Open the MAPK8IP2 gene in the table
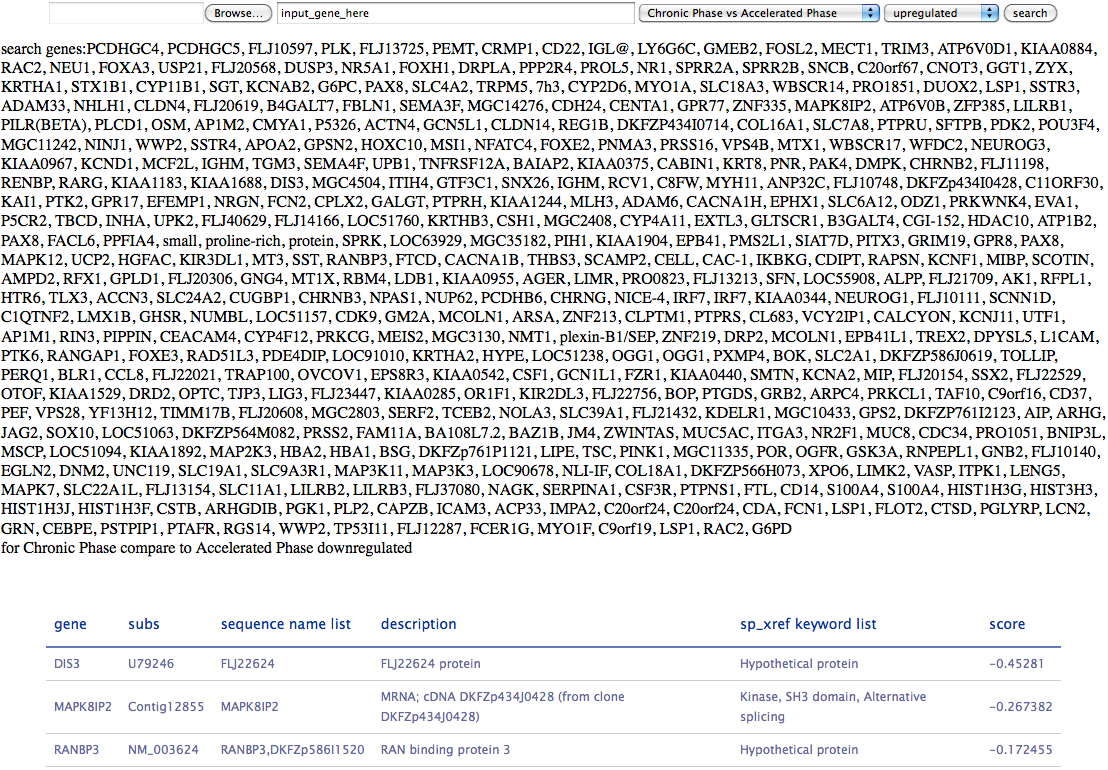Viewport: 1108px width, 770px height. pos(82,706)
